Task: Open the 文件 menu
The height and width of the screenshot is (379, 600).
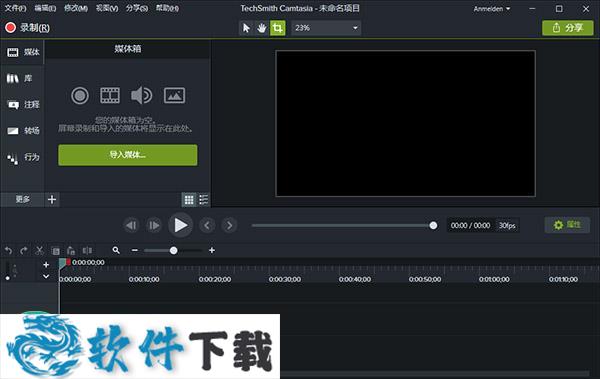Action: tap(15, 8)
